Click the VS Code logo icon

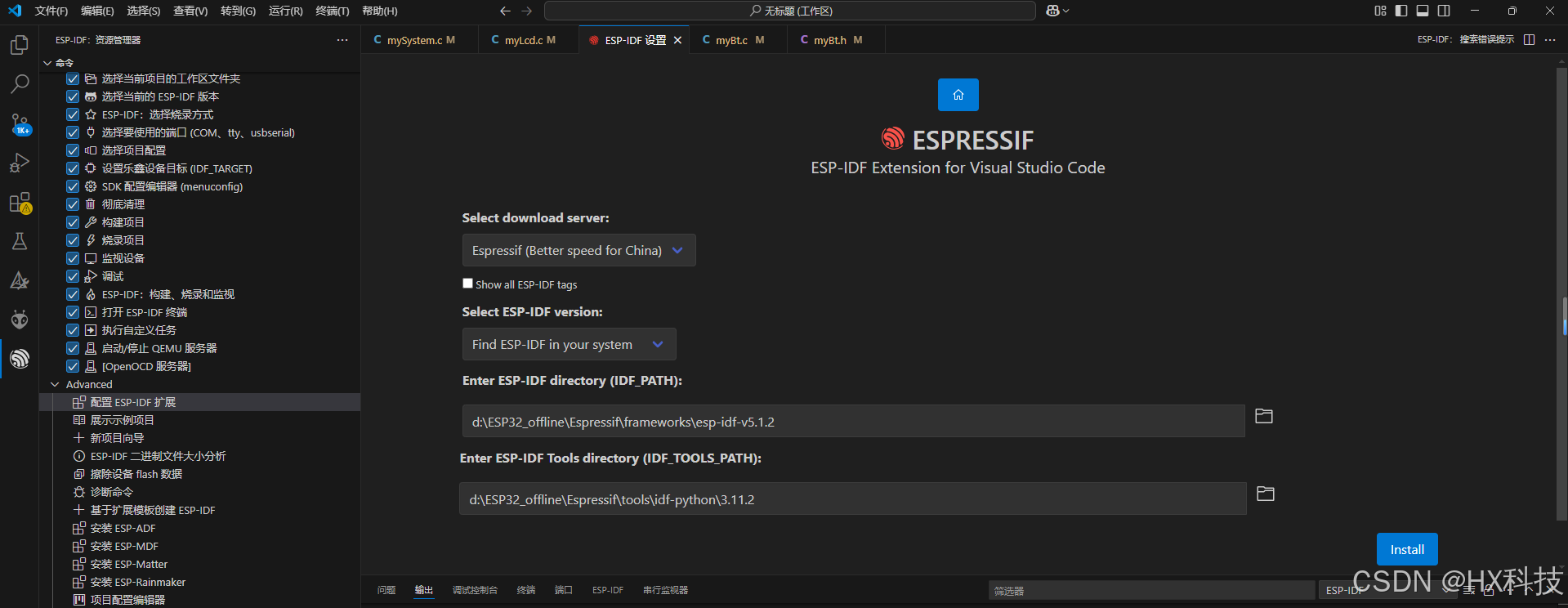pyautogui.click(x=15, y=11)
